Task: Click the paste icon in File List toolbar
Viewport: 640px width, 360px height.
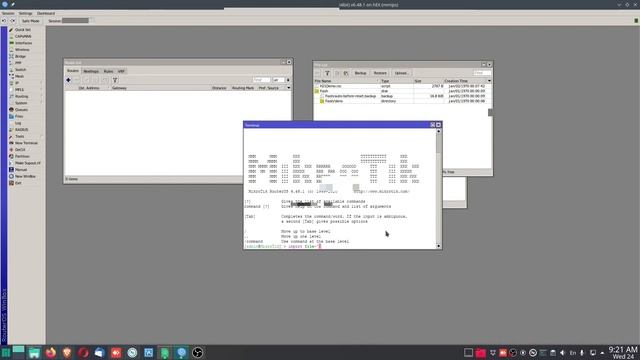Action: [346, 73]
